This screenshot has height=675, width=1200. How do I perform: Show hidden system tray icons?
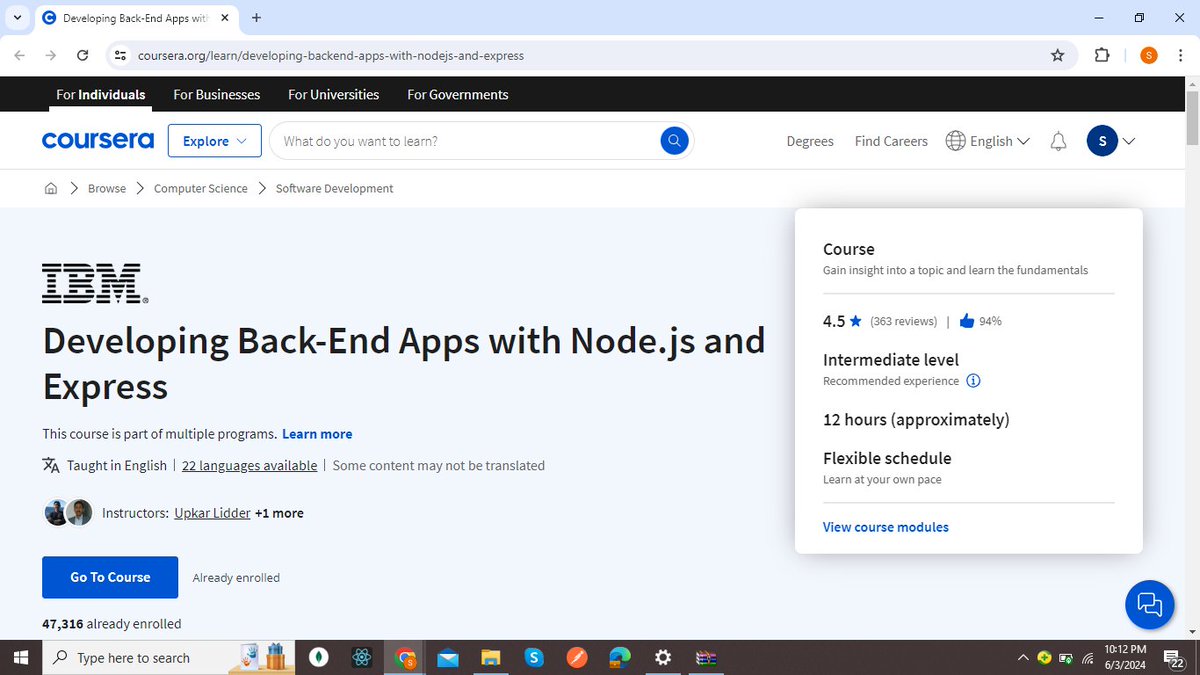click(x=1022, y=658)
